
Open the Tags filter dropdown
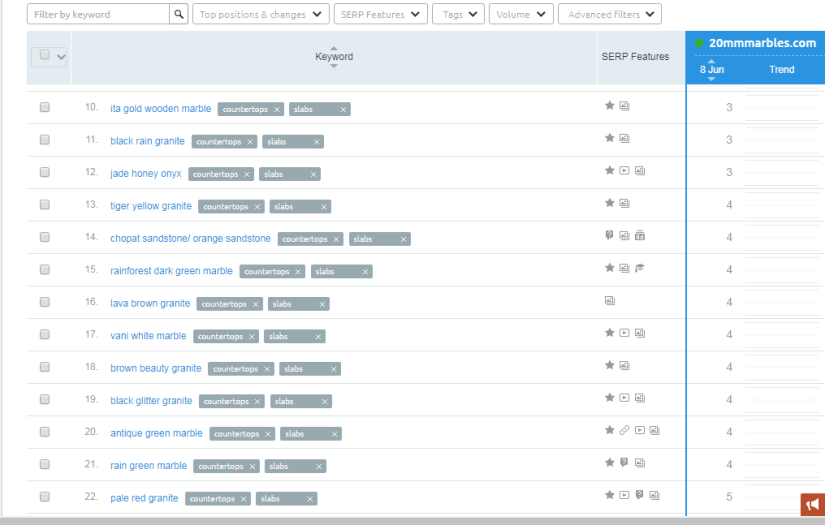[x=458, y=14]
